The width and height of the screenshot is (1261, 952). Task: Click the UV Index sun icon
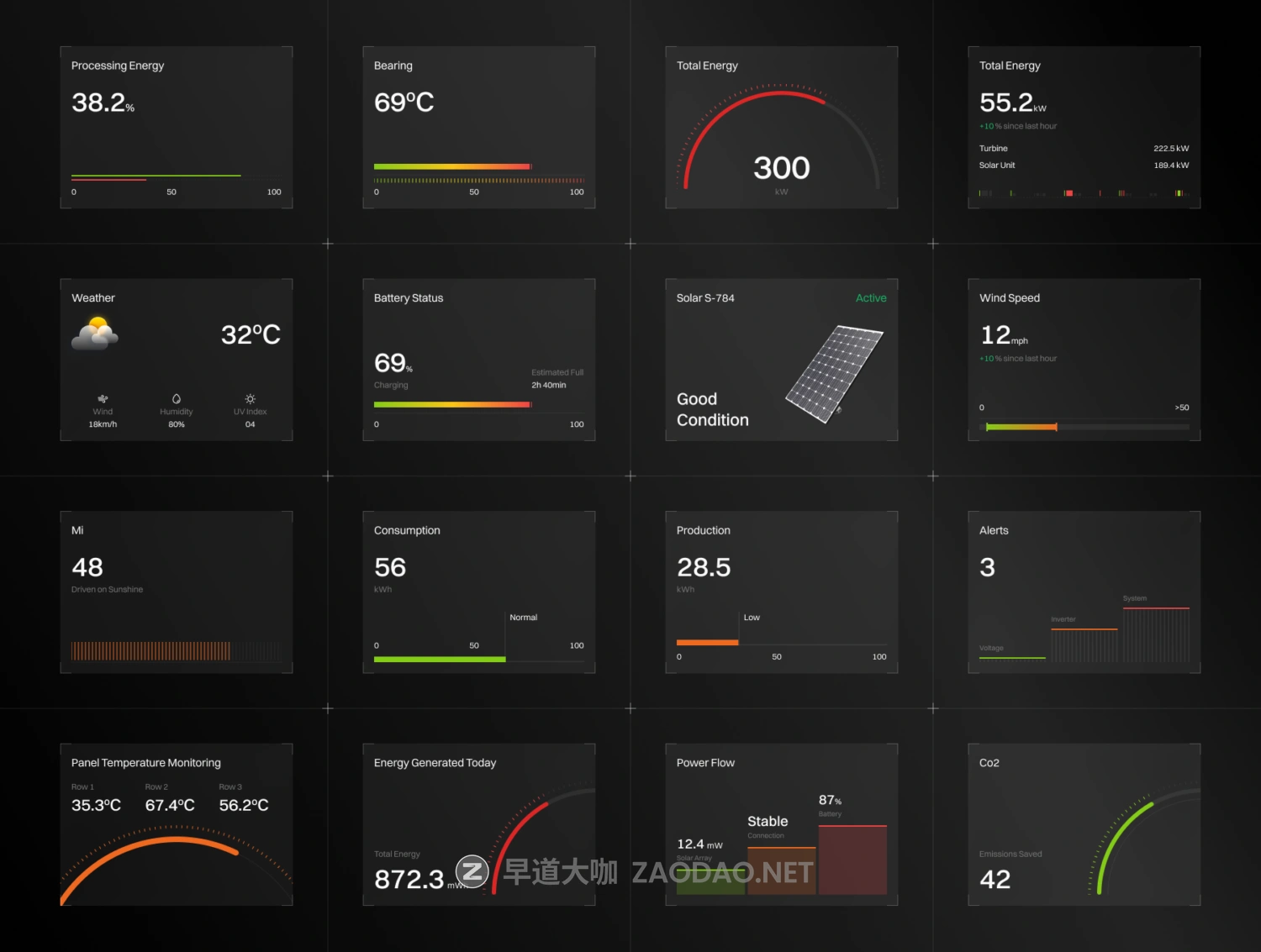[250, 399]
